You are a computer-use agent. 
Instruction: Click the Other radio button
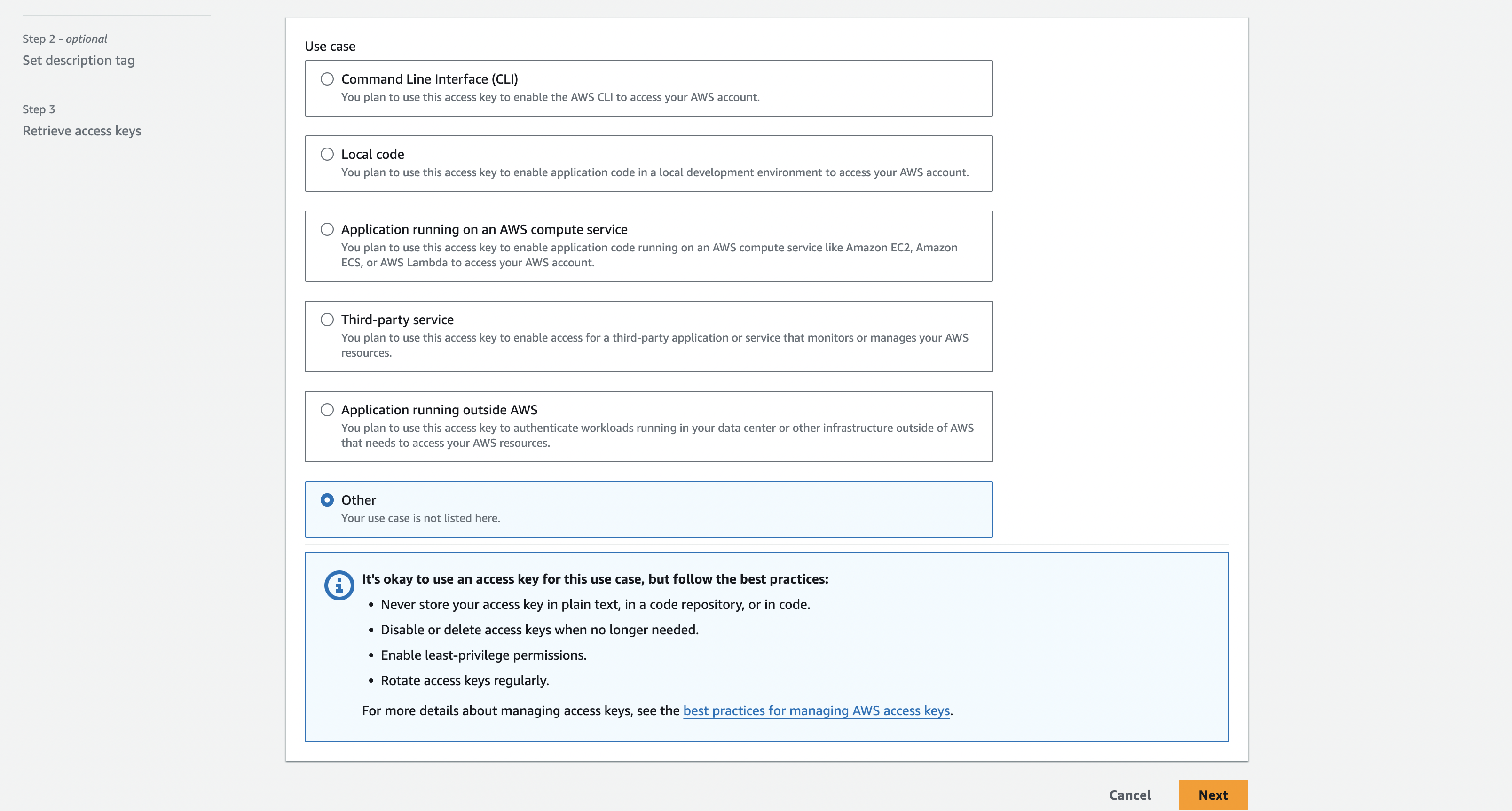tap(327, 500)
